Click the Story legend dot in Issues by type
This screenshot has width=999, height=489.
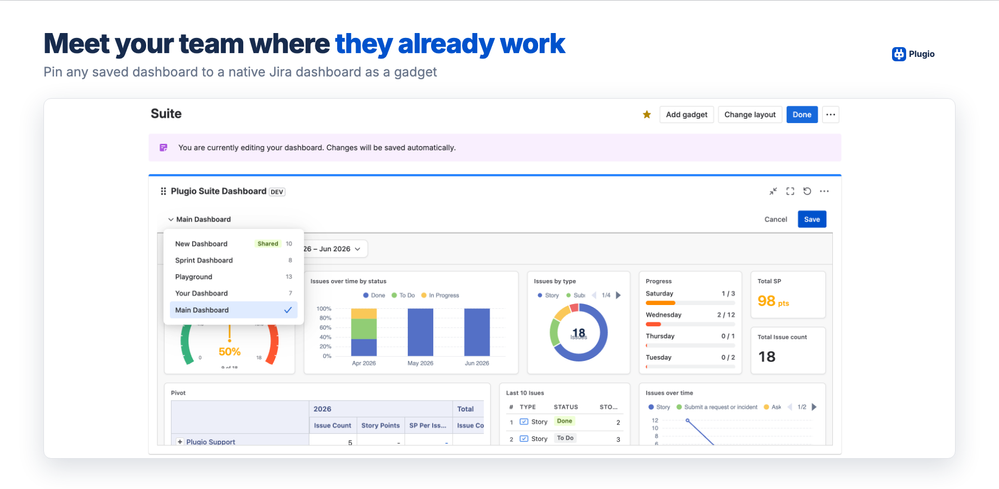(540, 295)
